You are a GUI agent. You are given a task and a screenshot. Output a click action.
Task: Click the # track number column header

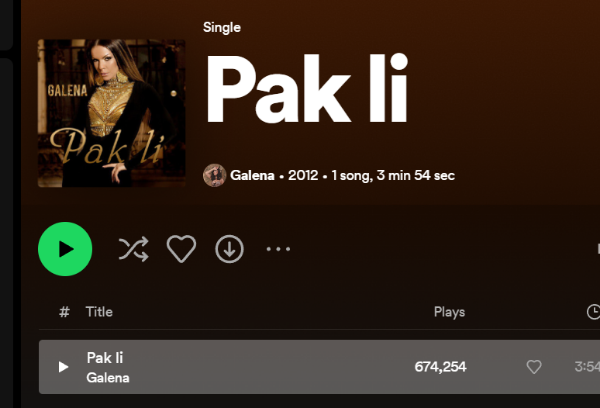point(64,312)
